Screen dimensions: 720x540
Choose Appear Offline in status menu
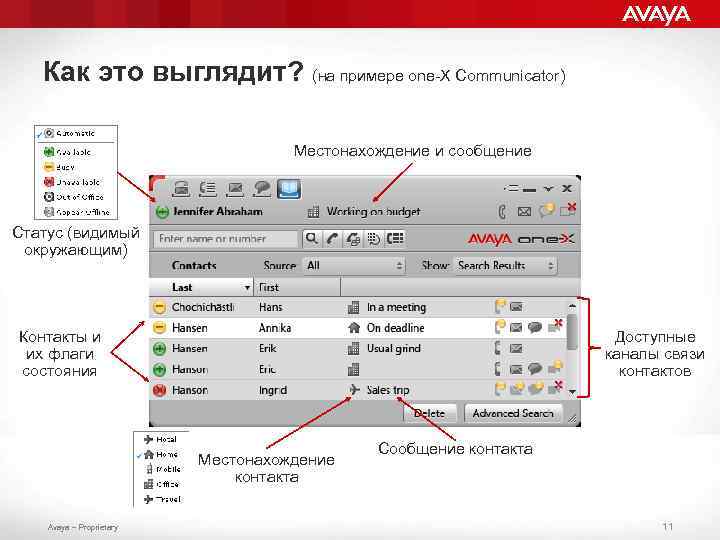pyautogui.click(x=77, y=212)
